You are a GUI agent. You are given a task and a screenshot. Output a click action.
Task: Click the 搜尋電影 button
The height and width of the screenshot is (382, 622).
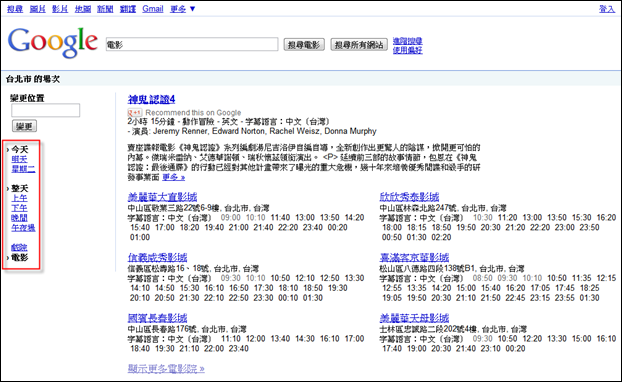(304, 45)
